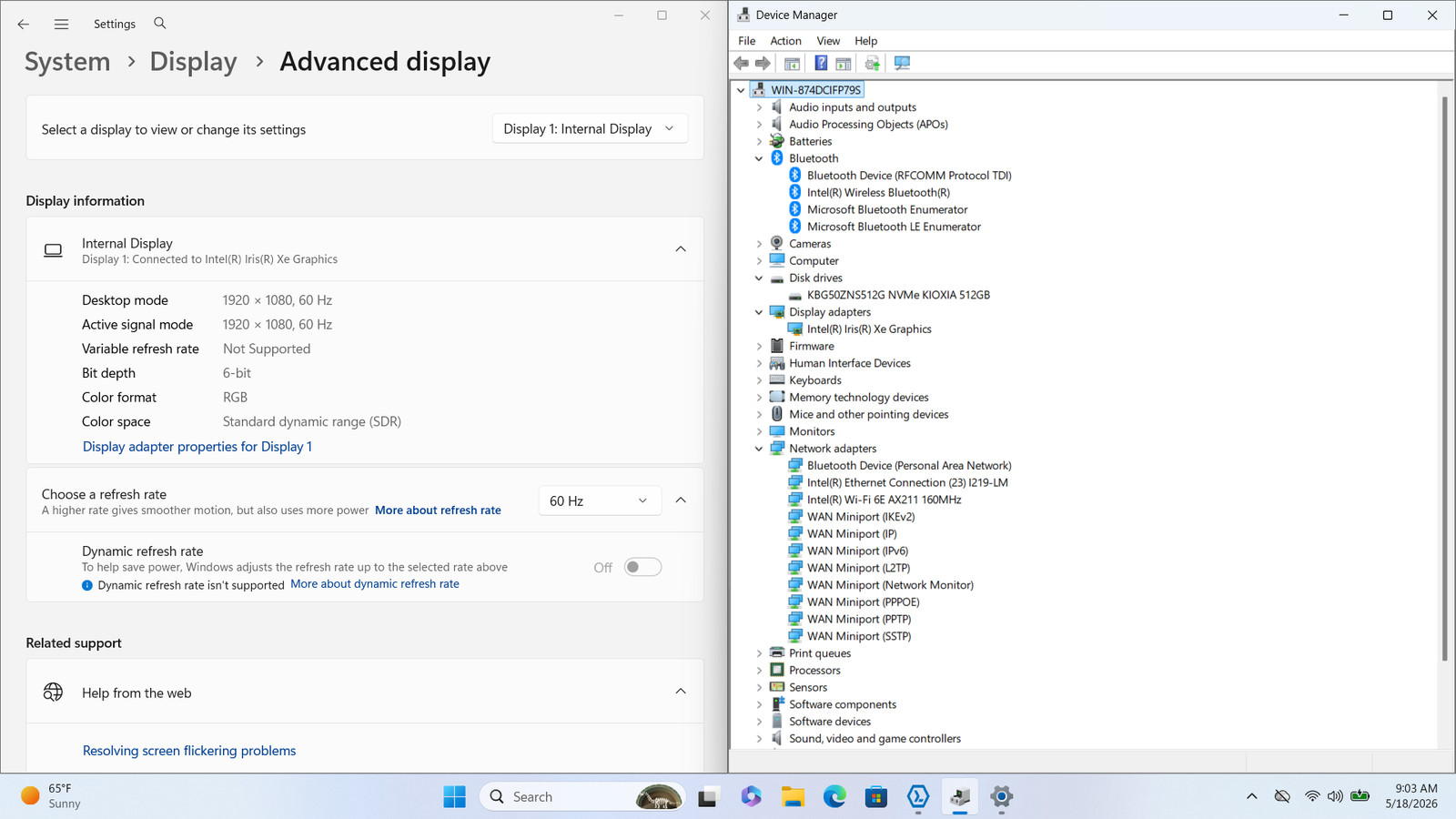Expand the Cameras tree node
1456x819 pixels.
tap(759, 244)
